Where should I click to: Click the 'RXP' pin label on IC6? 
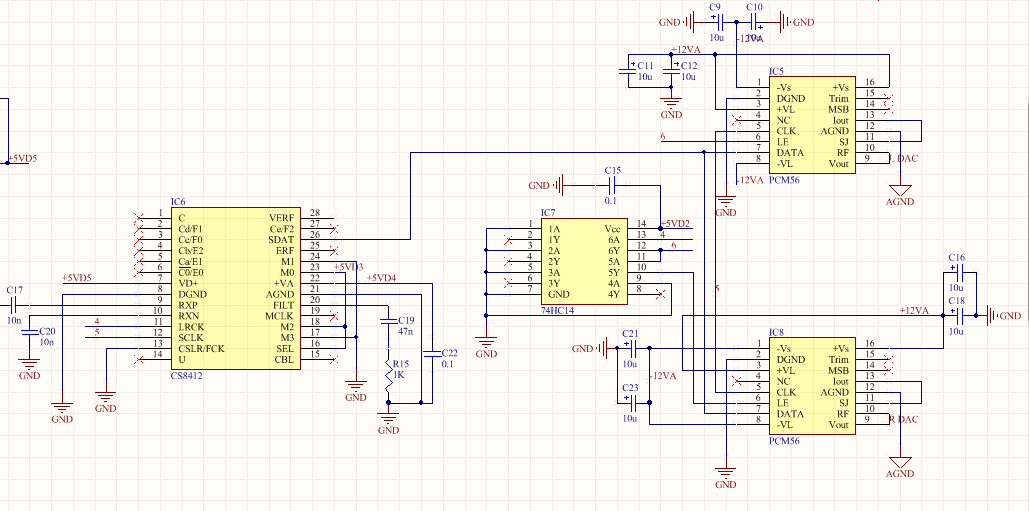[x=188, y=305]
